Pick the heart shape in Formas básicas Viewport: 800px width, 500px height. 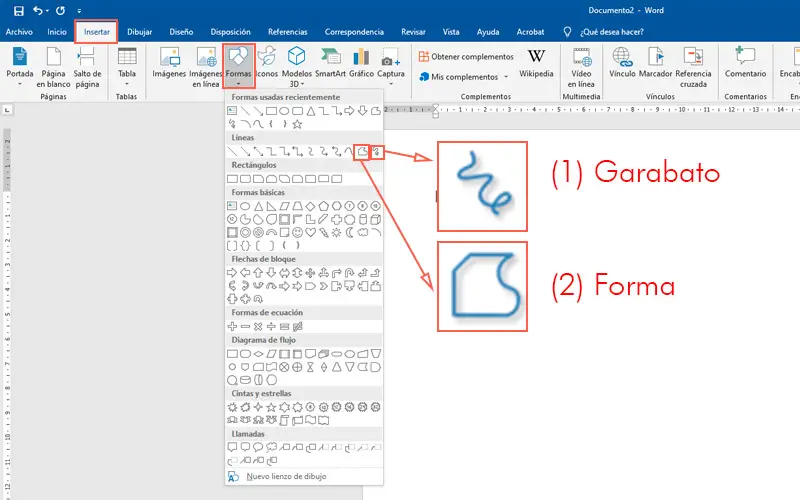[310, 233]
